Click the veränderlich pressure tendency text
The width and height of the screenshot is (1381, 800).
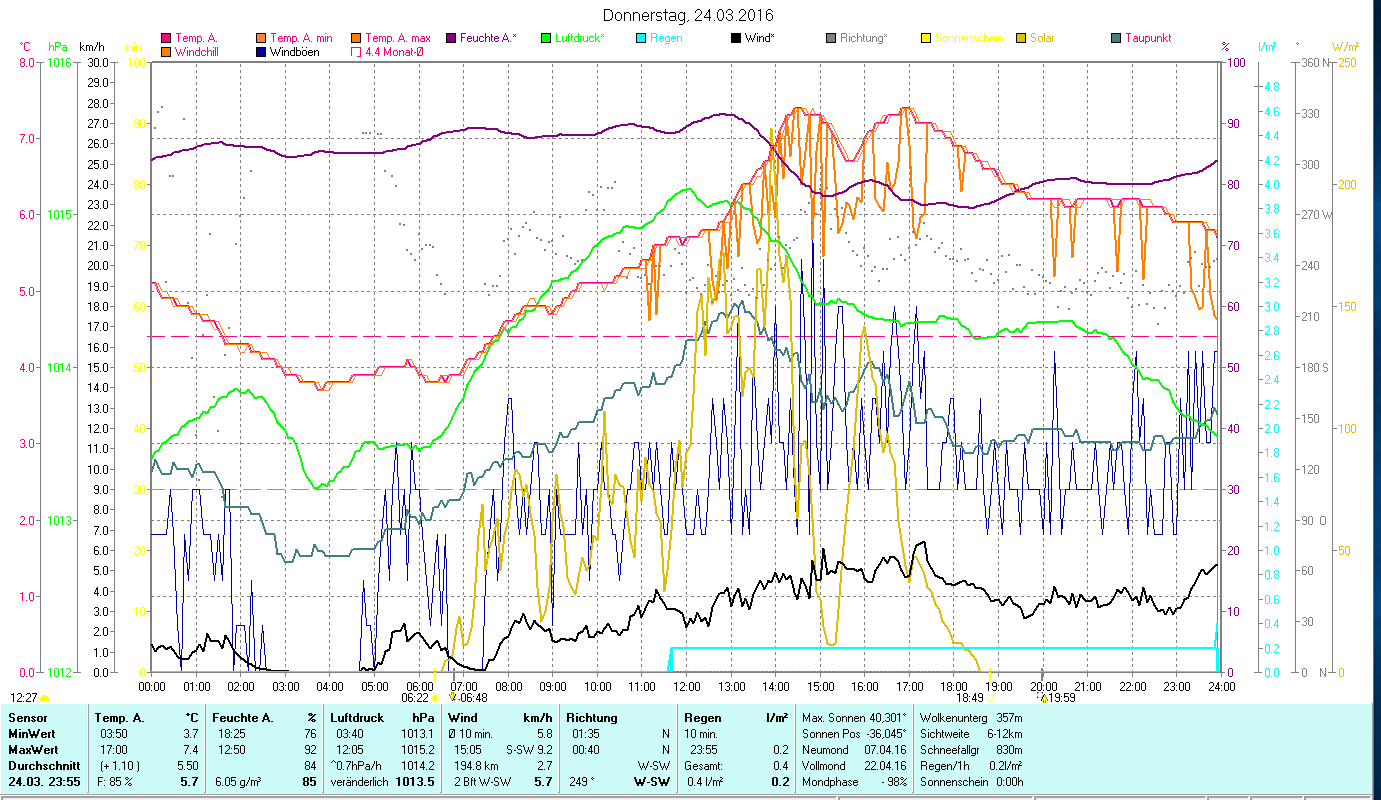pos(360,781)
